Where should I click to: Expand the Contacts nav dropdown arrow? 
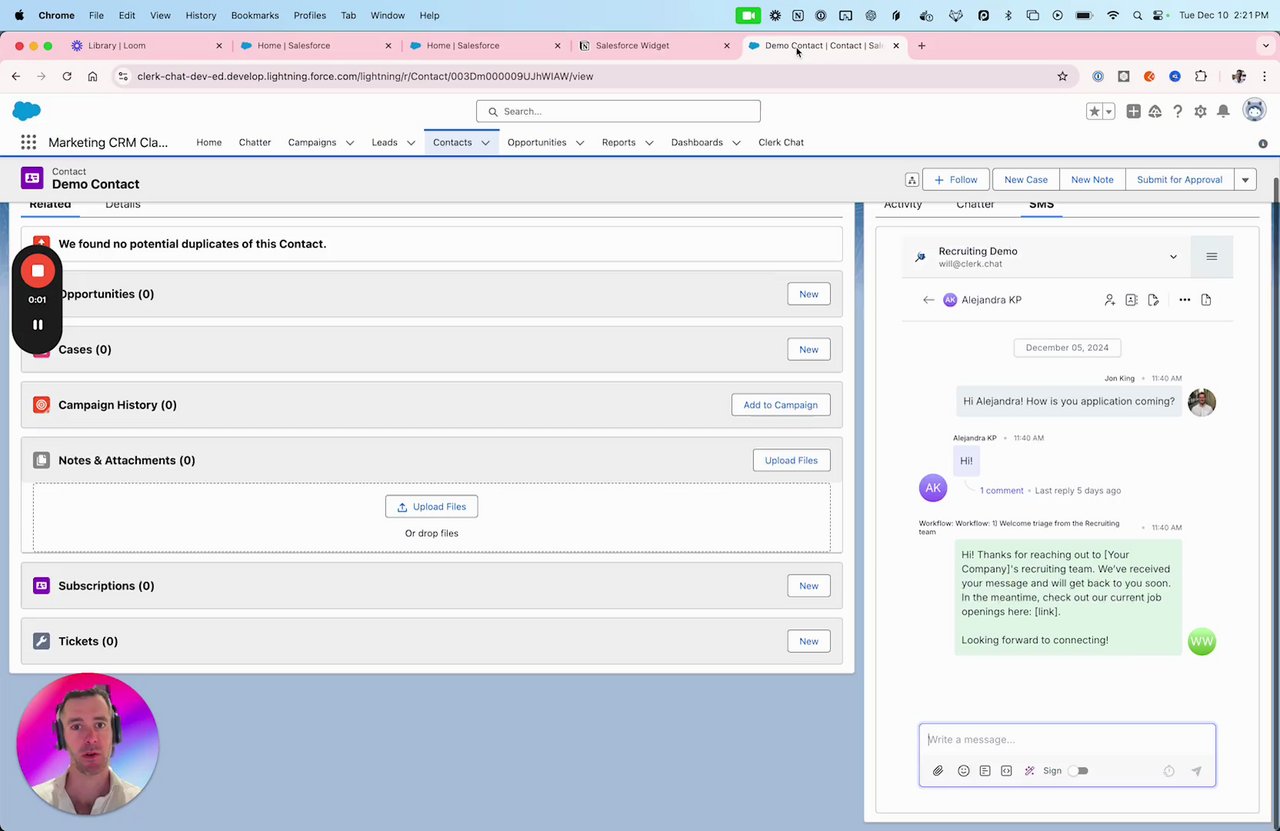(x=485, y=143)
